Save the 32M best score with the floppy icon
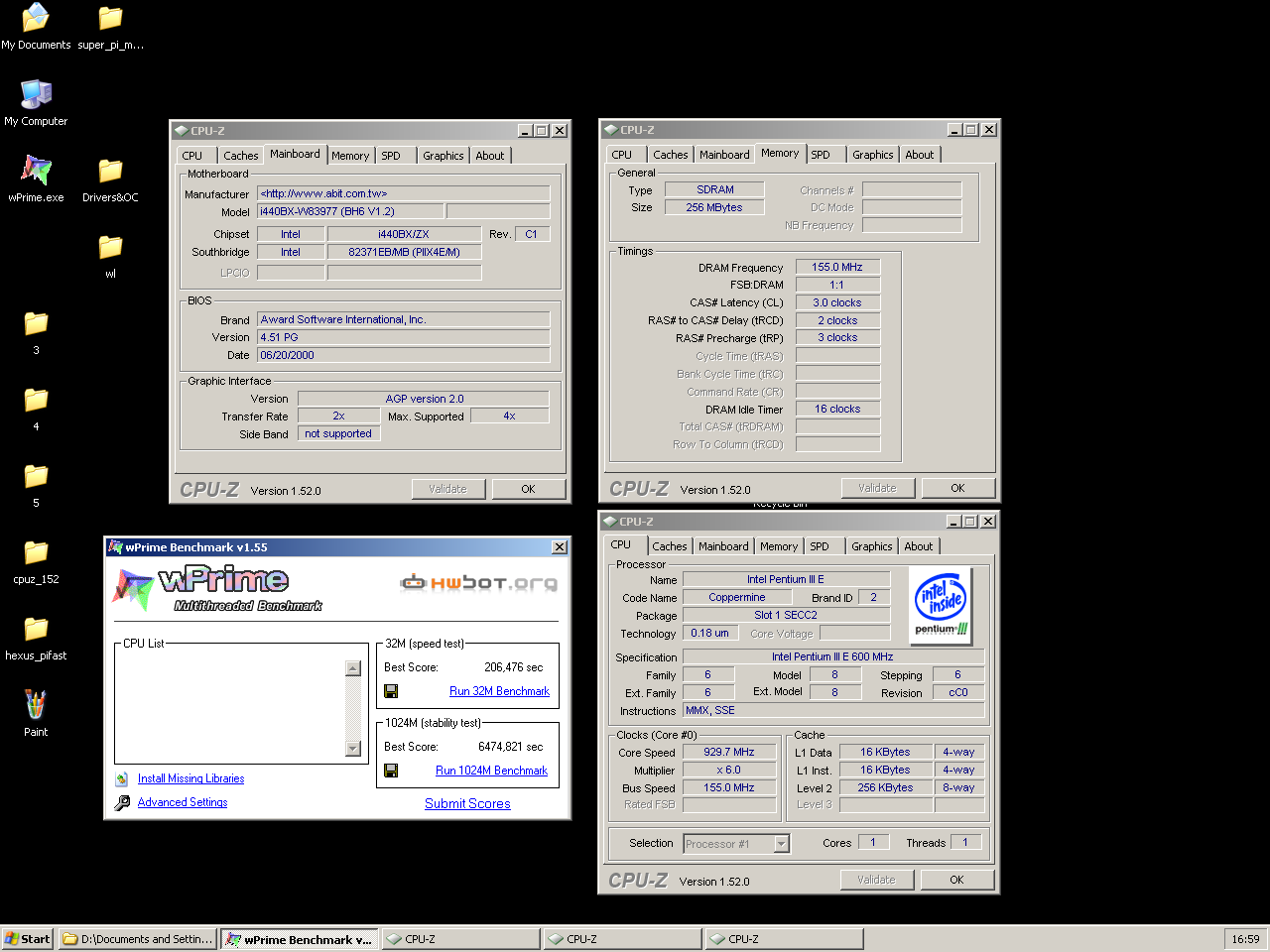The width and height of the screenshot is (1270, 952). click(x=391, y=691)
